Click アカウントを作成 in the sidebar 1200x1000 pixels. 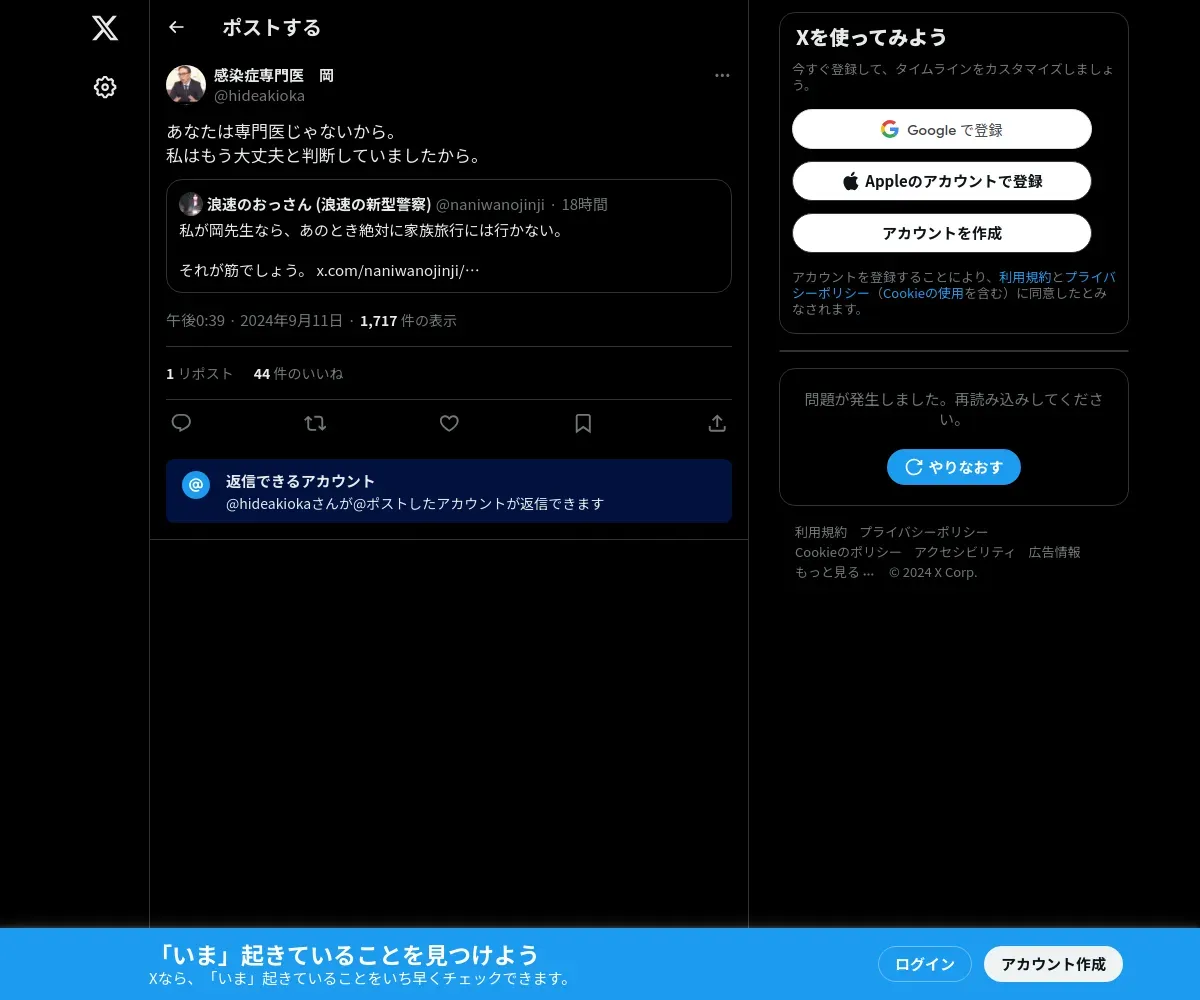tap(942, 233)
